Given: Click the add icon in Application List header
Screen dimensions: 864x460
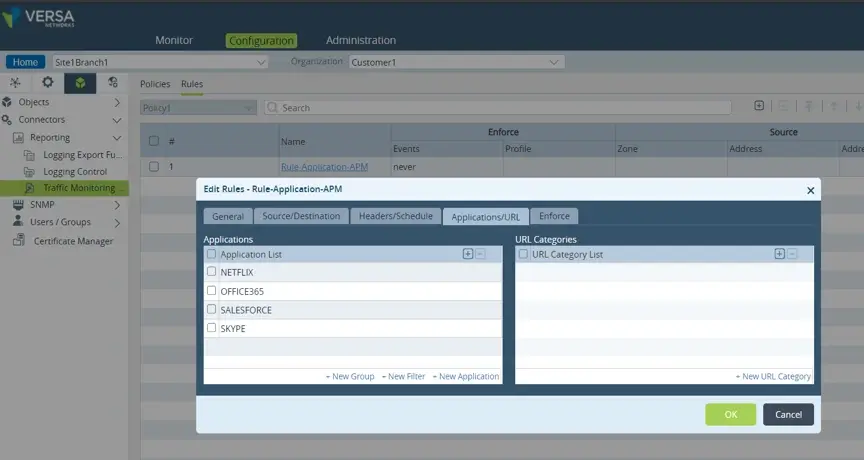Looking at the screenshot, I should 468,254.
